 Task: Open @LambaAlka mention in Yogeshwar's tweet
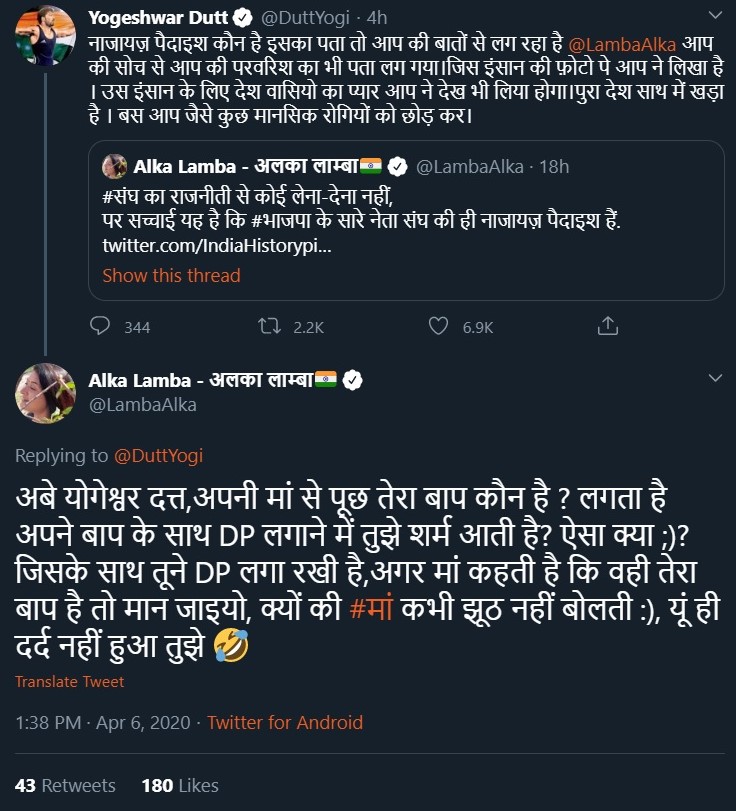coord(621,44)
